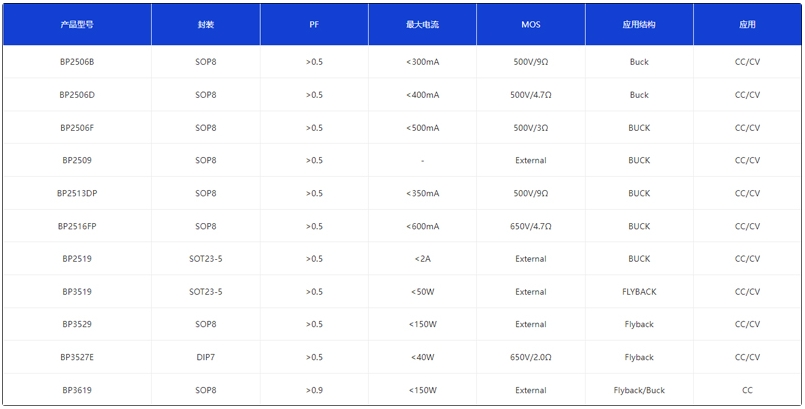Click the 封装 column header
The image size is (805, 409).
point(205,24)
